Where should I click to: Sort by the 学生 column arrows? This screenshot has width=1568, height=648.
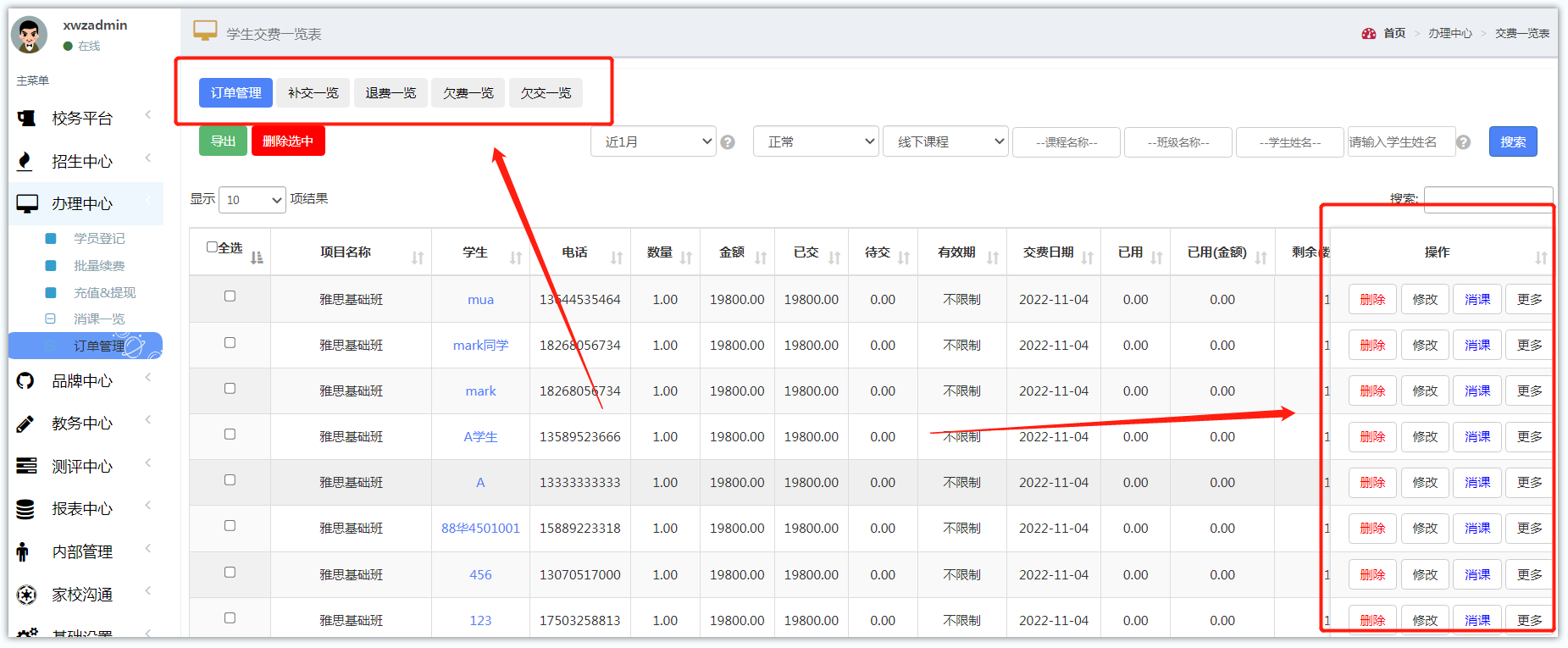tap(516, 258)
